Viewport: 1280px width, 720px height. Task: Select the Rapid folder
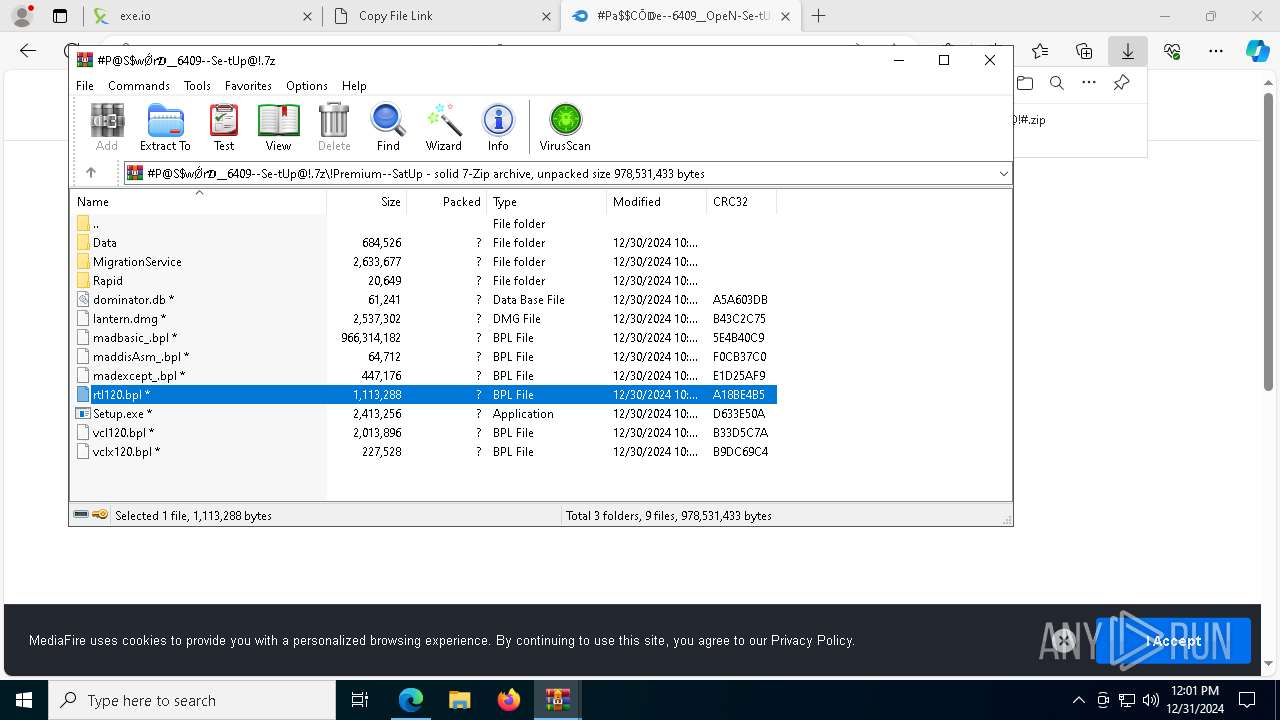coord(107,281)
